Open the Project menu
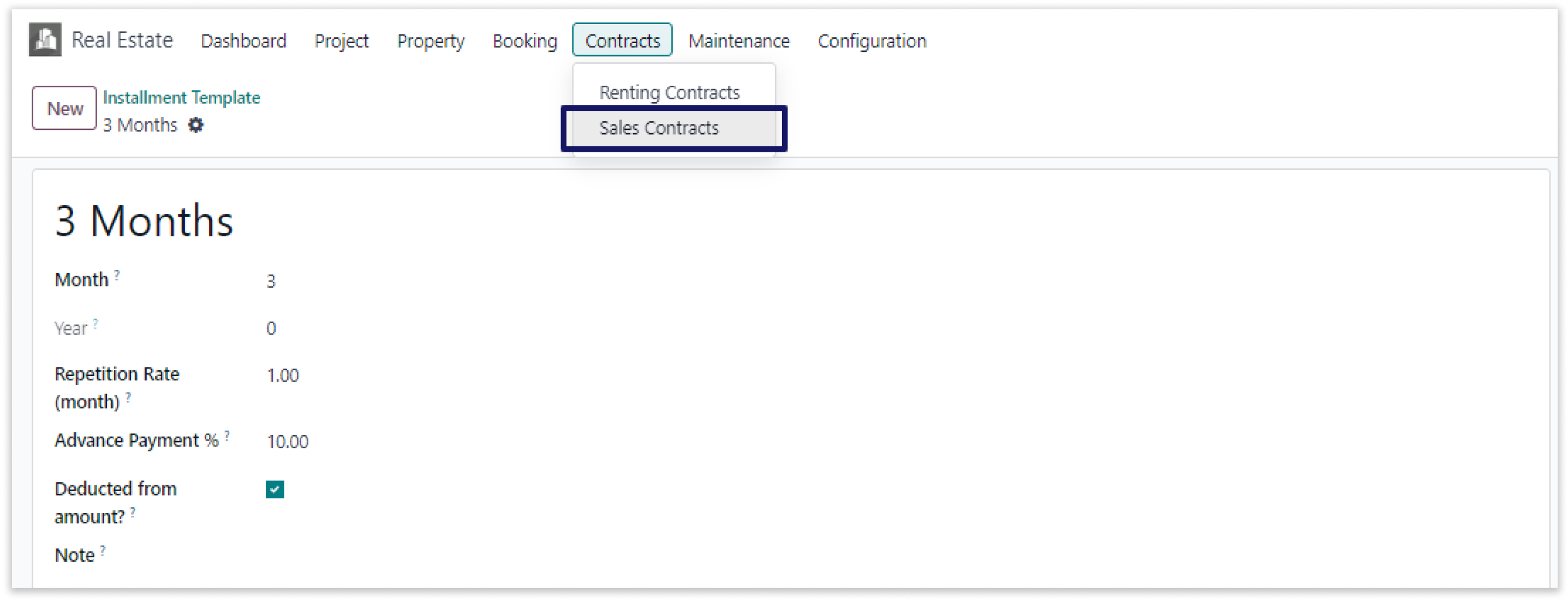This screenshot has width=1568, height=601. [342, 41]
